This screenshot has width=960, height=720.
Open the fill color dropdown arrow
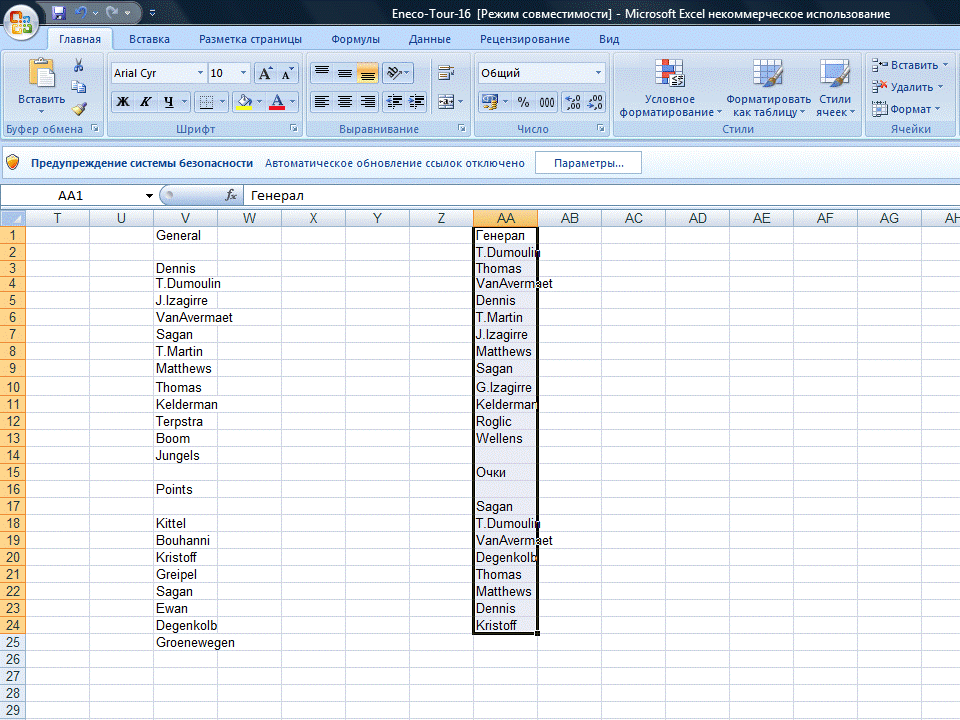[x=260, y=102]
